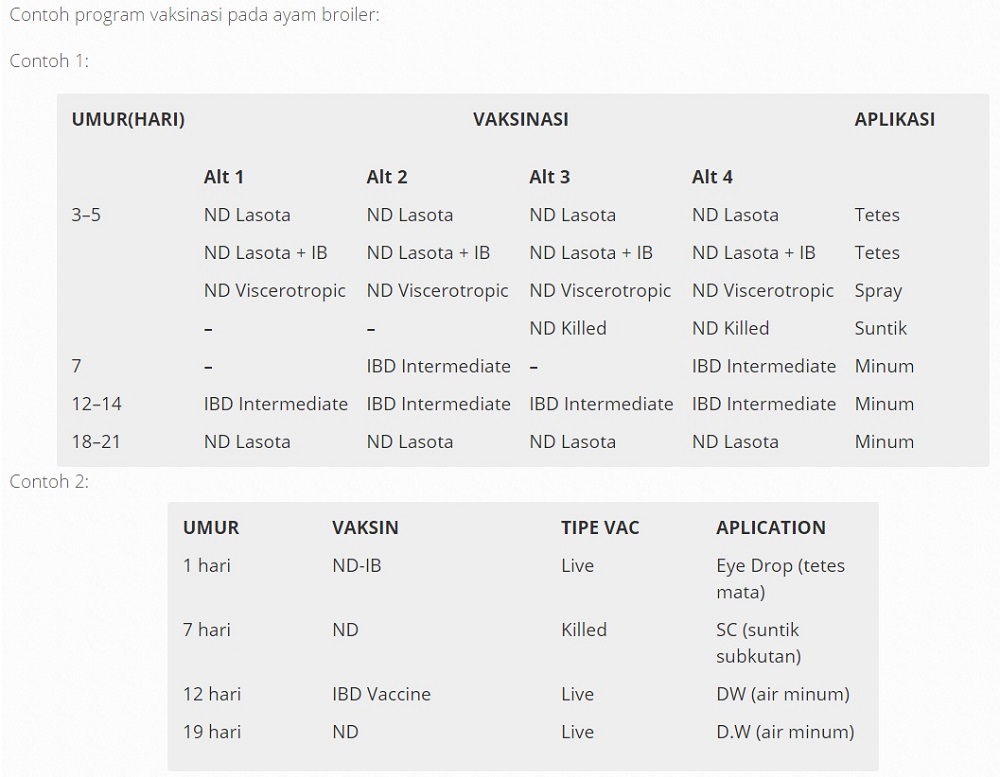The width and height of the screenshot is (1000, 777).
Task: Click the TIPE VAC column header
Action: [600, 528]
